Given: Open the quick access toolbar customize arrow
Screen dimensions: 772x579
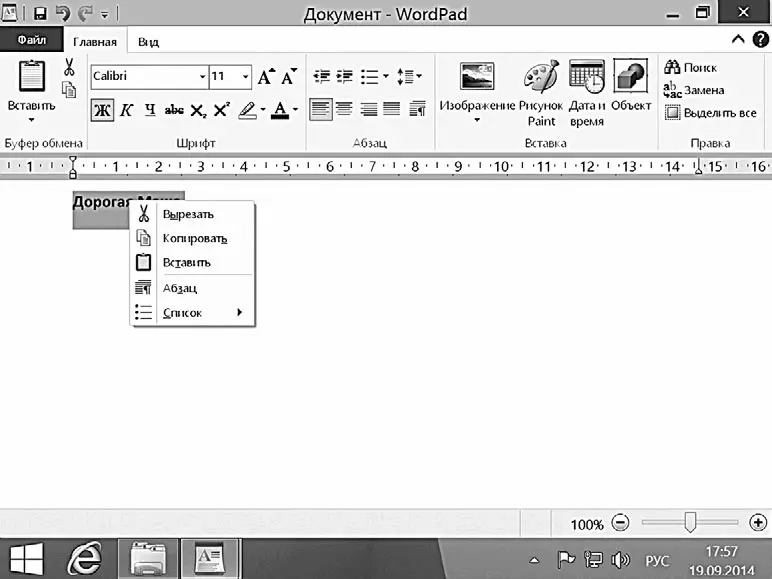Looking at the screenshot, I should click(x=104, y=15).
